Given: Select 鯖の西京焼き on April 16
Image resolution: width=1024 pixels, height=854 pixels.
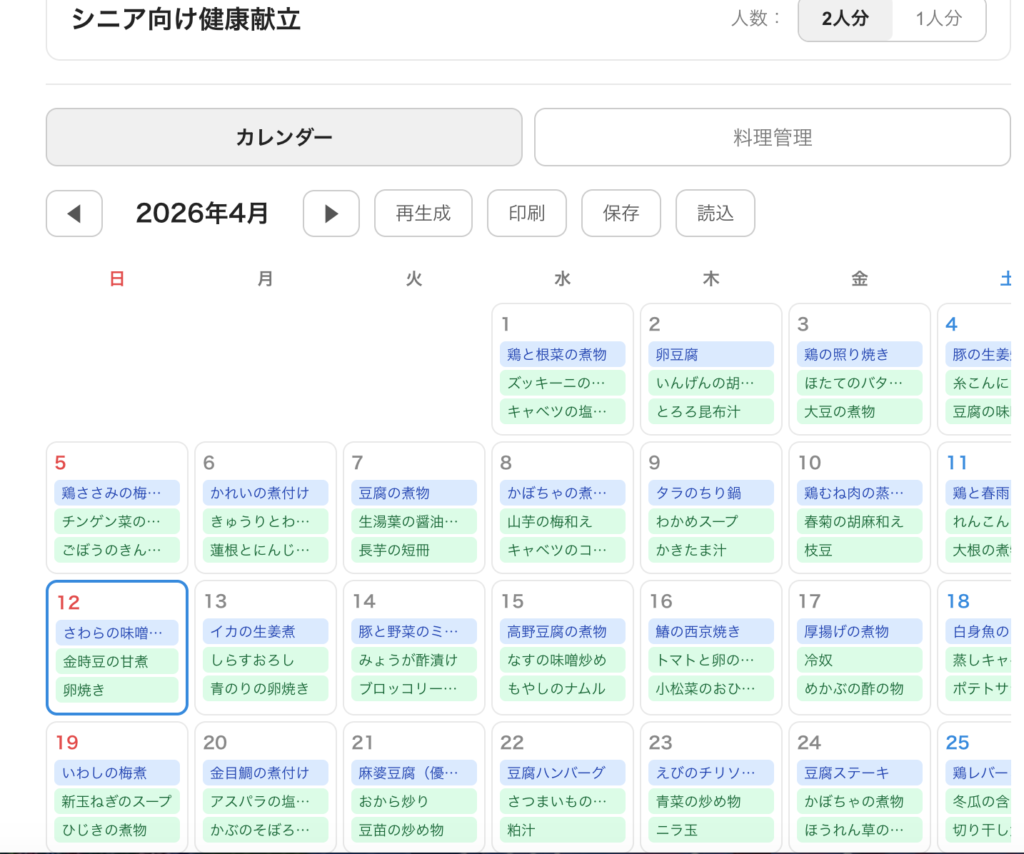Looking at the screenshot, I should (x=711, y=632).
